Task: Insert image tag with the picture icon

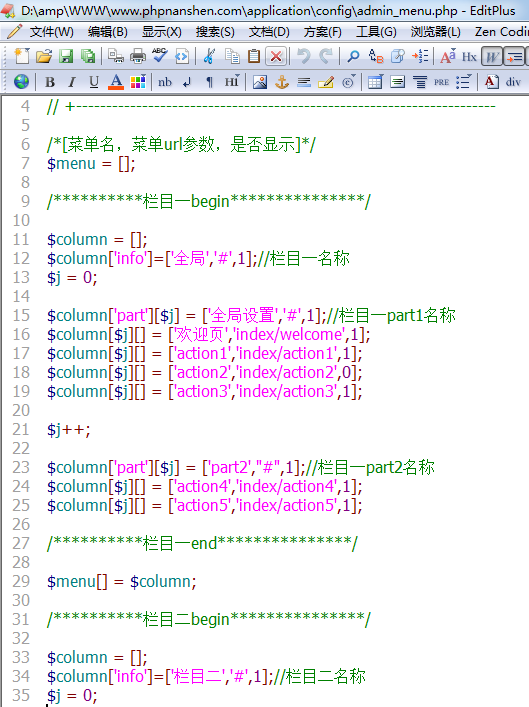Action: [x=260, y=82]
